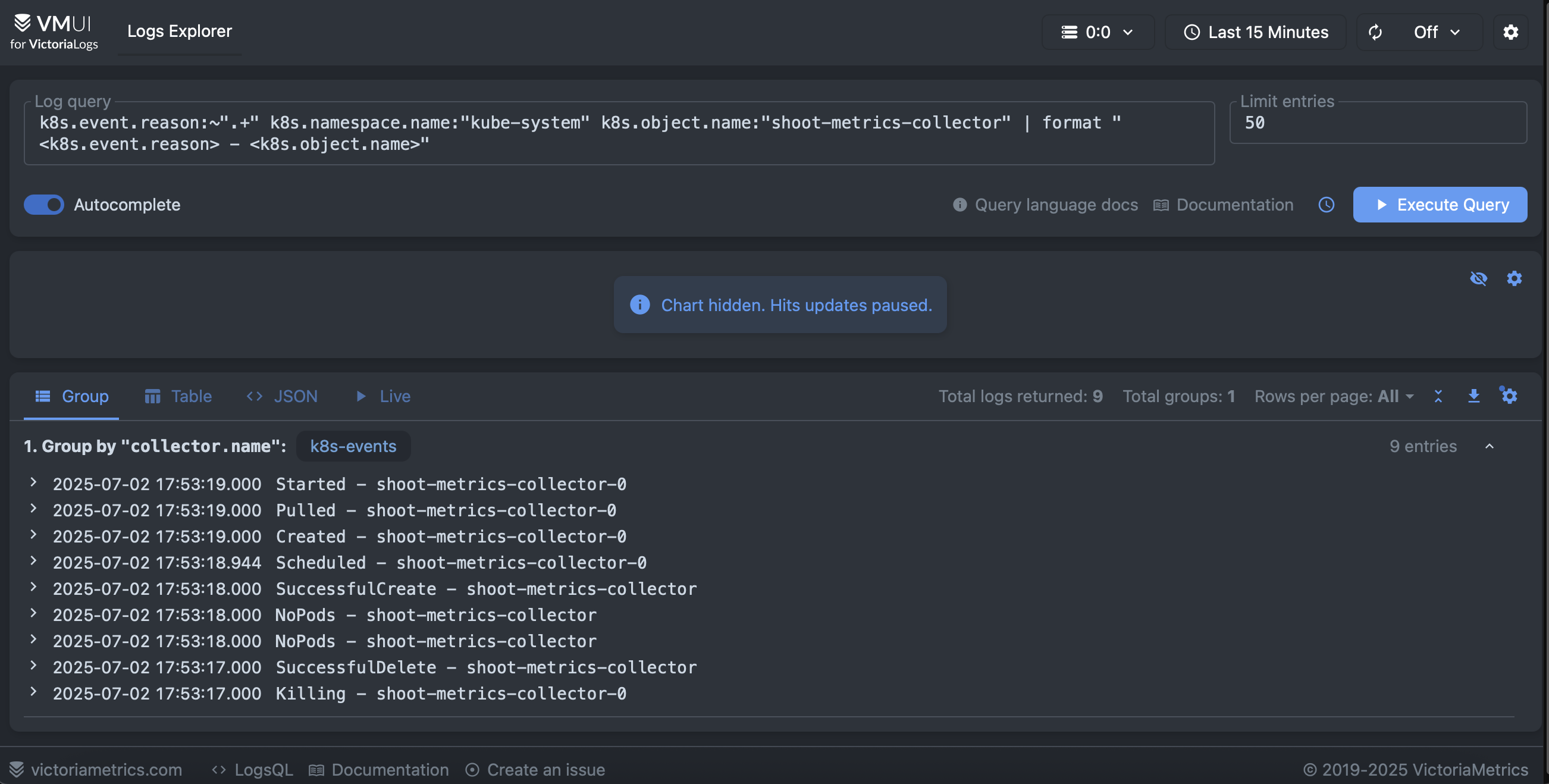Image resolution: width=1549 pixels, height=784 pixels.
Task: Open the chart settings gear icon
Action: point(1513,278)
